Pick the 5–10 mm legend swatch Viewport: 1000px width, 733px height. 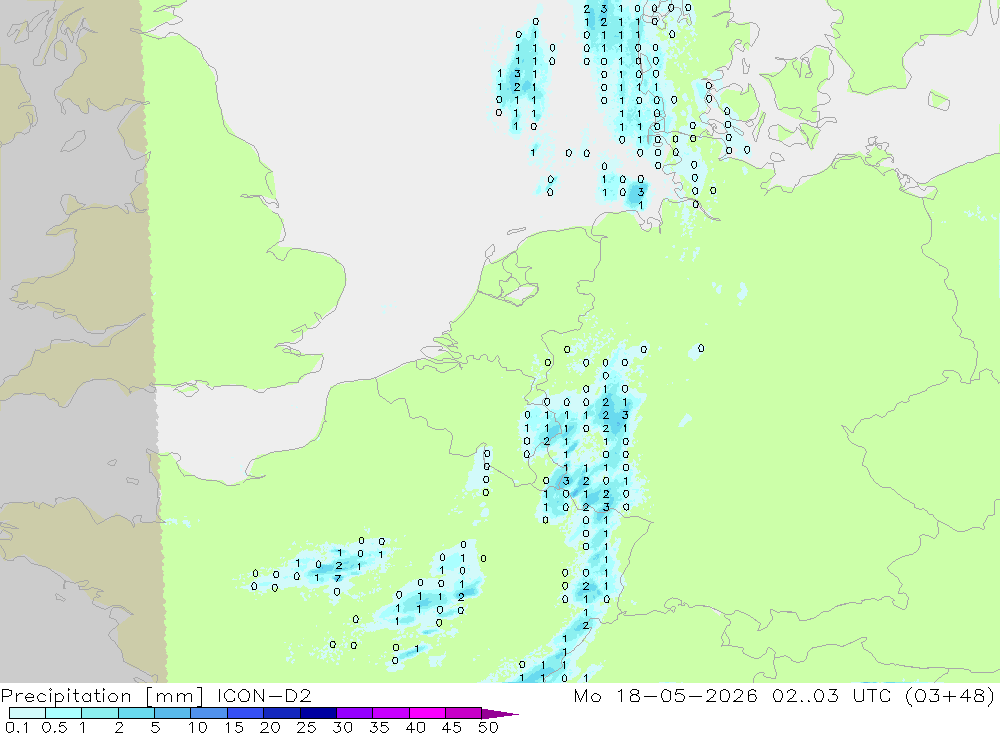click(172, 713)
